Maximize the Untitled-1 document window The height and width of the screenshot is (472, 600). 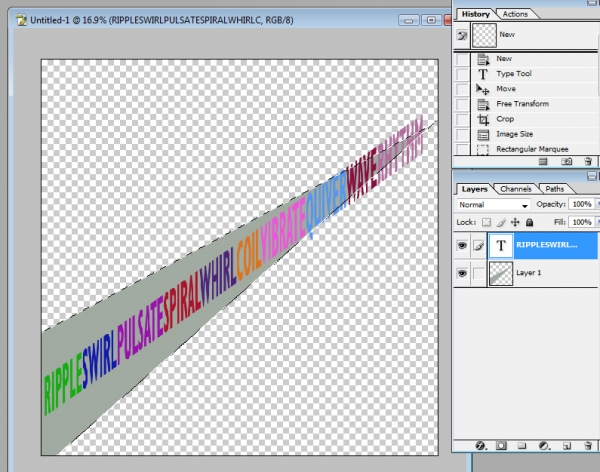pyautogui.click(x=431, y=20)
